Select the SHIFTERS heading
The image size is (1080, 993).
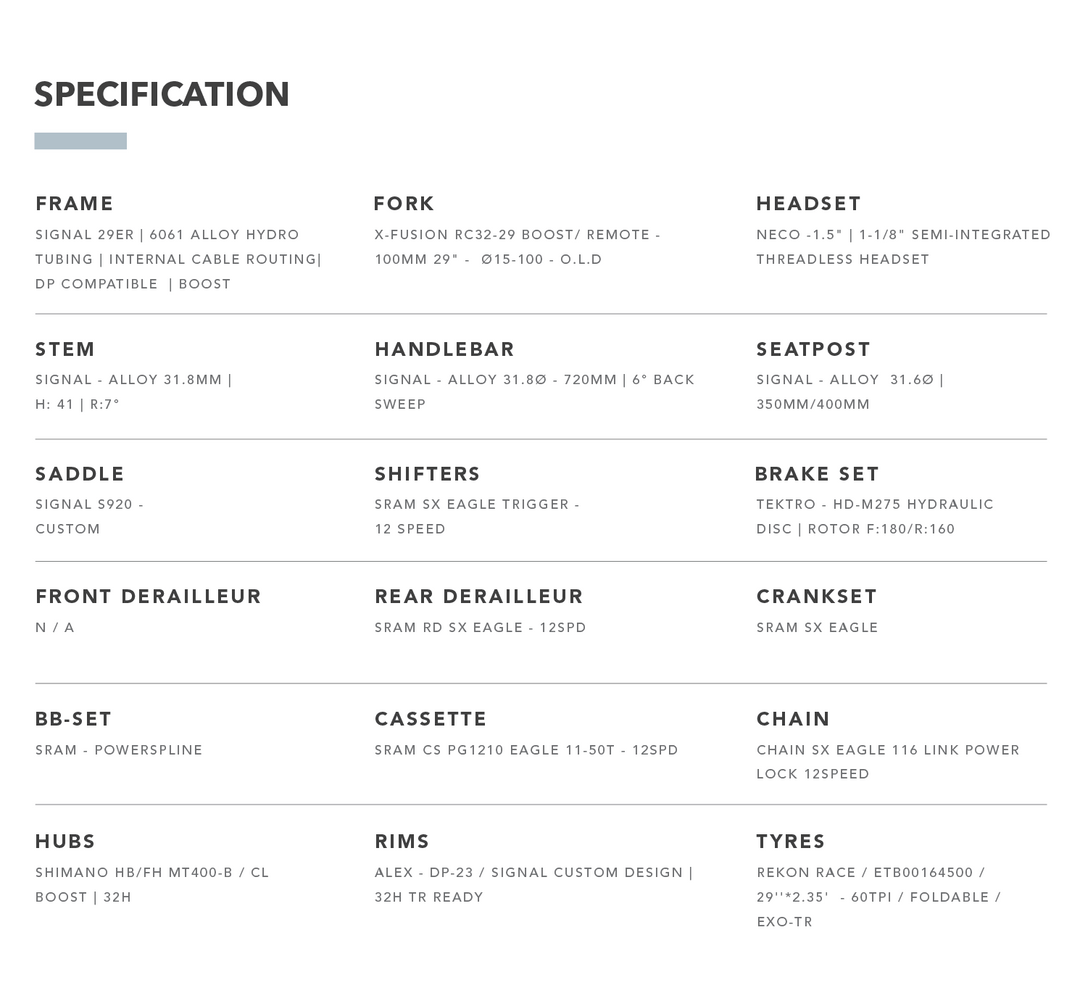coord(427,474)
